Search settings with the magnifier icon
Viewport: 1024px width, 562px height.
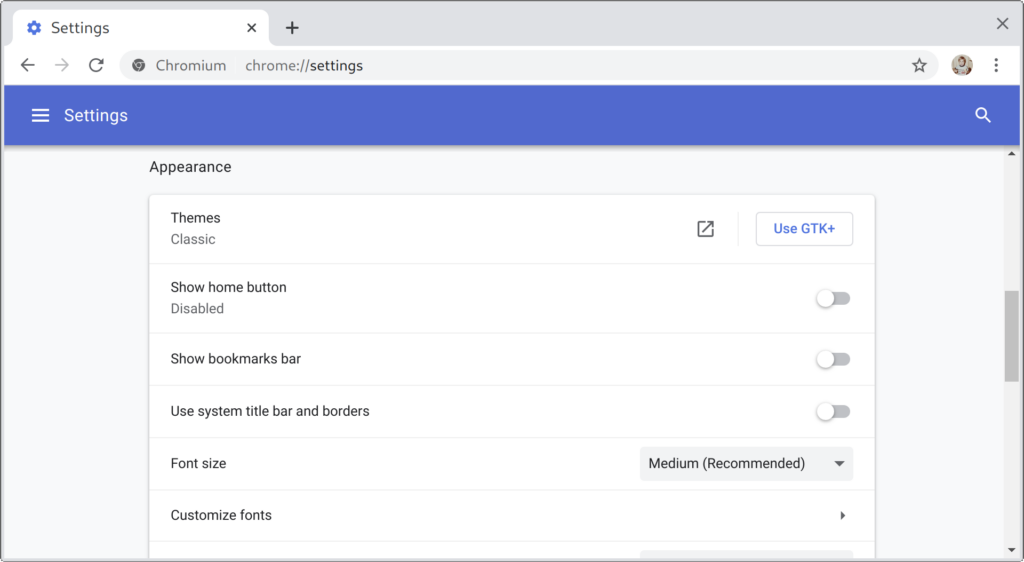pos(983,115)
